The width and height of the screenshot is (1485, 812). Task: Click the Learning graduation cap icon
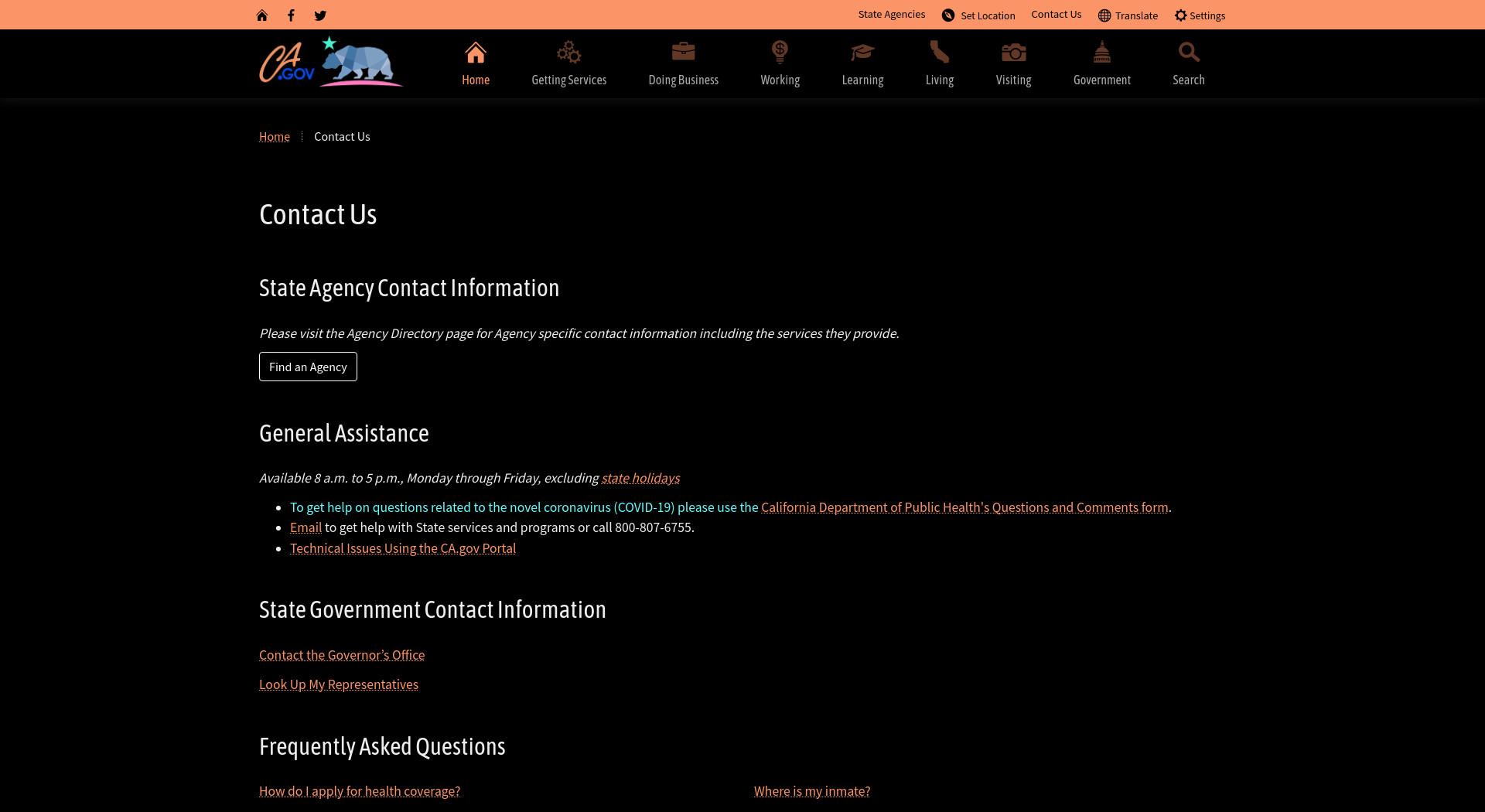(x=862, y=53)
